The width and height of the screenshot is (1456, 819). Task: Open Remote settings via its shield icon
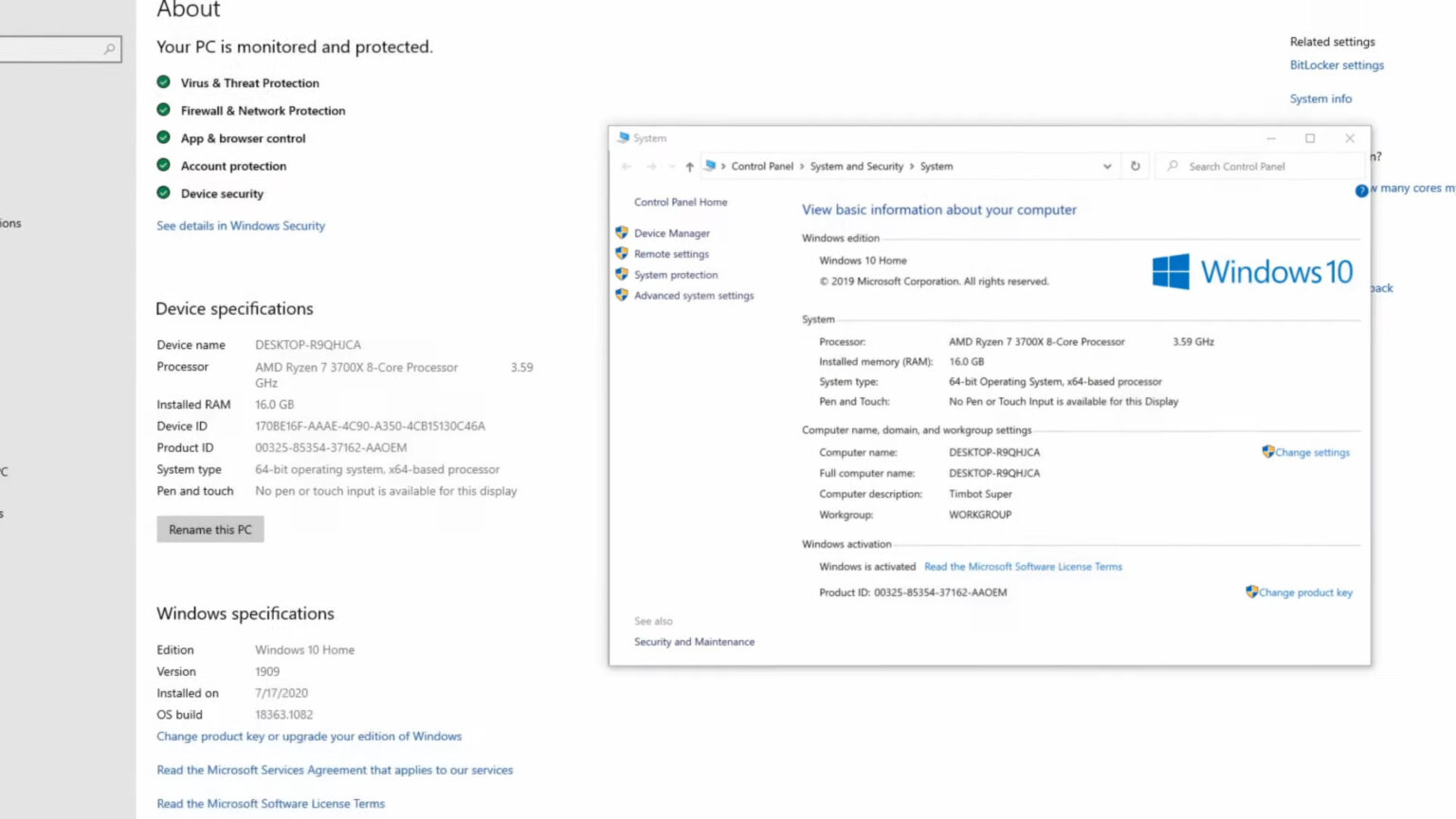coord(623,253)
